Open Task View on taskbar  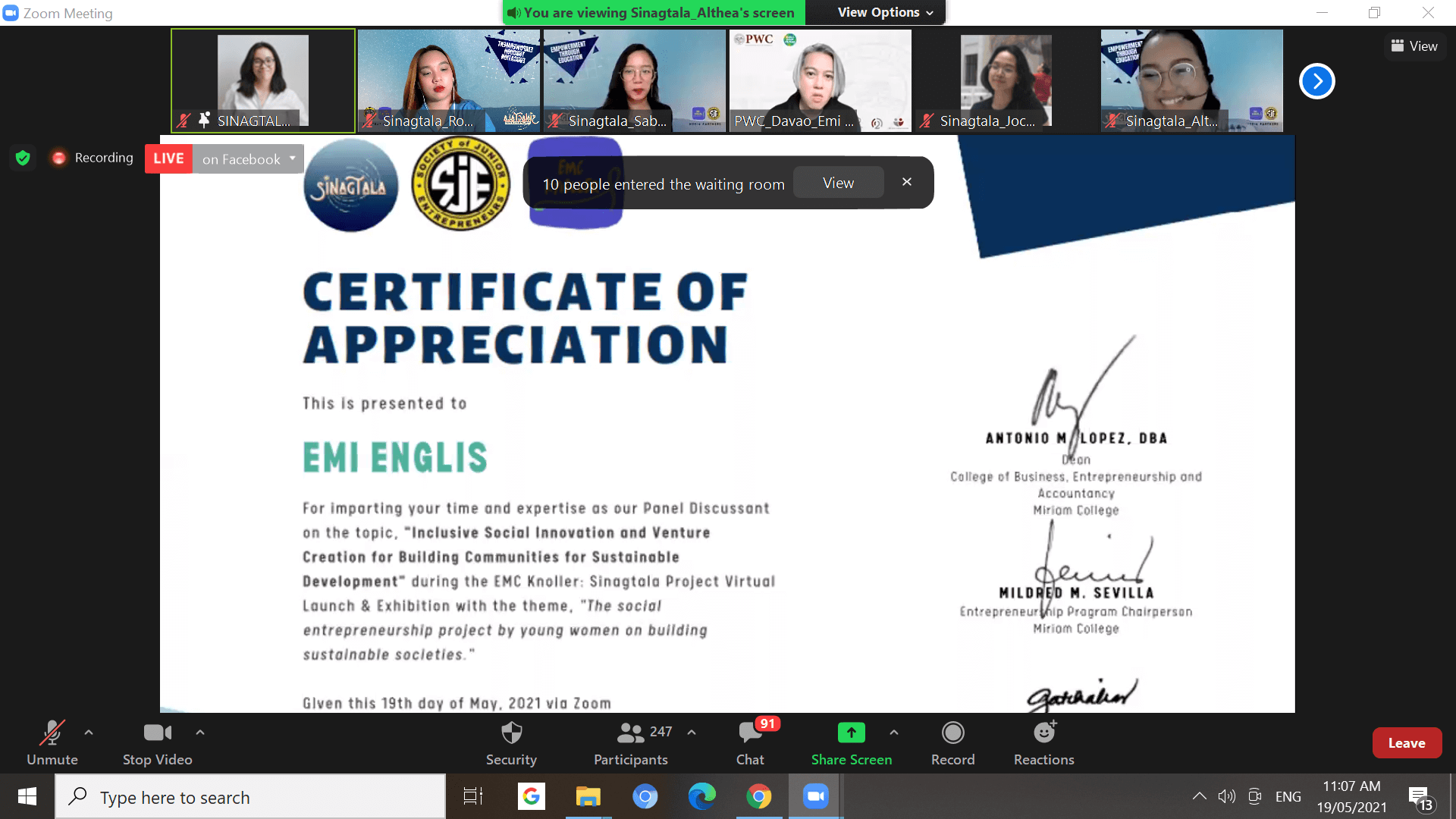point(473,796)
